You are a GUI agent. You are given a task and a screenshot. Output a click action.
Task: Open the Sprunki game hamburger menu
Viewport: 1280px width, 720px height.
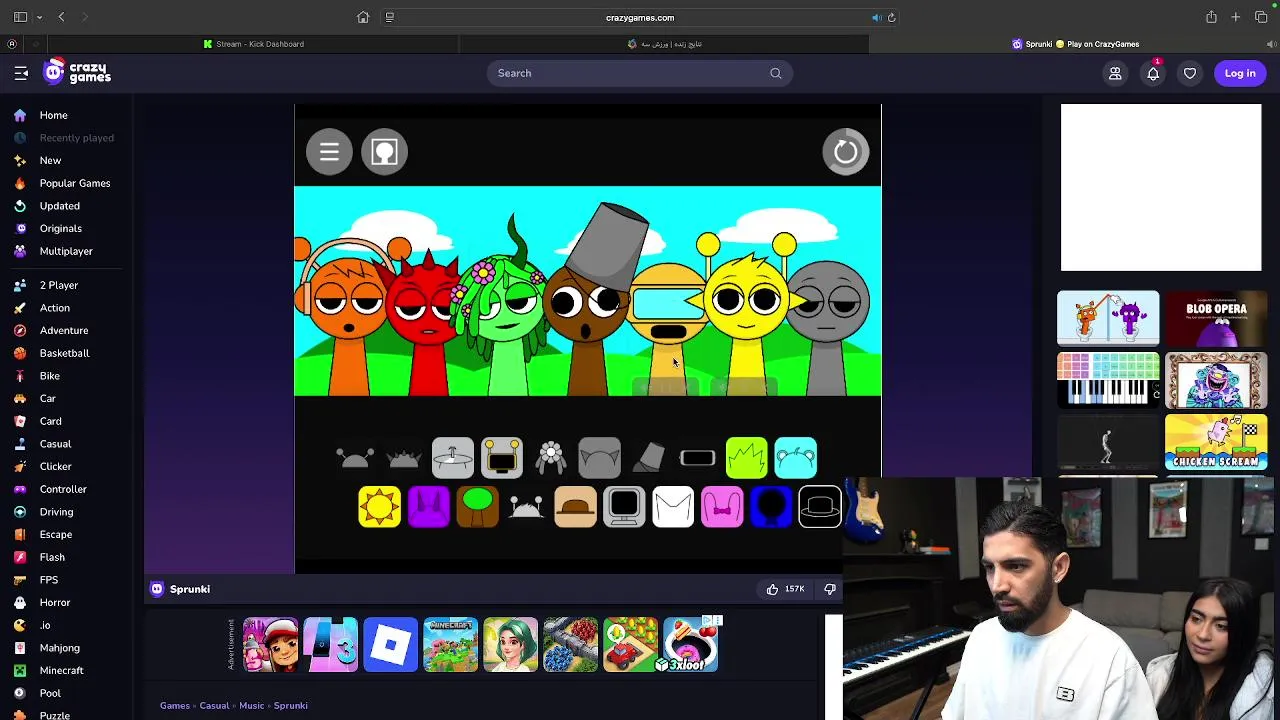click(329, 152)
